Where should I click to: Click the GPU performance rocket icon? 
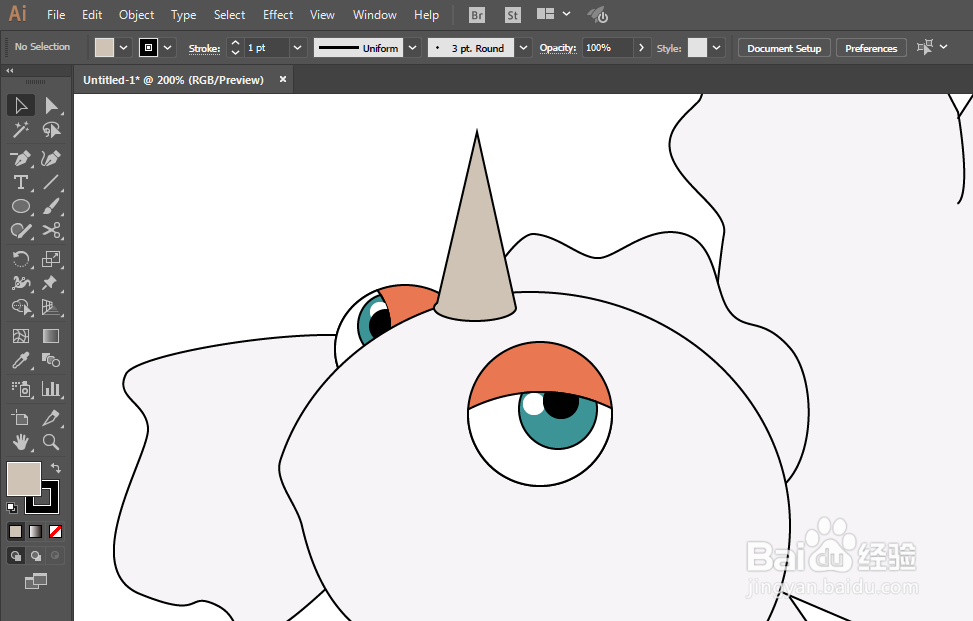[598, 15]
